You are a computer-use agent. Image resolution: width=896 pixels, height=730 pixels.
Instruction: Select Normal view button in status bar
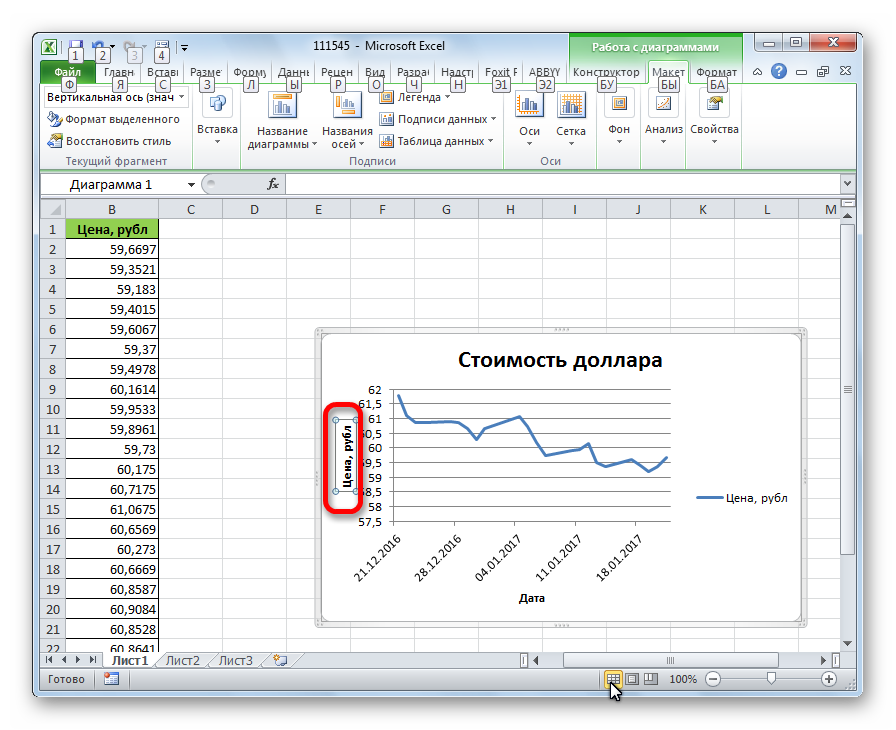pyautogui.click(x=614, y=679)
